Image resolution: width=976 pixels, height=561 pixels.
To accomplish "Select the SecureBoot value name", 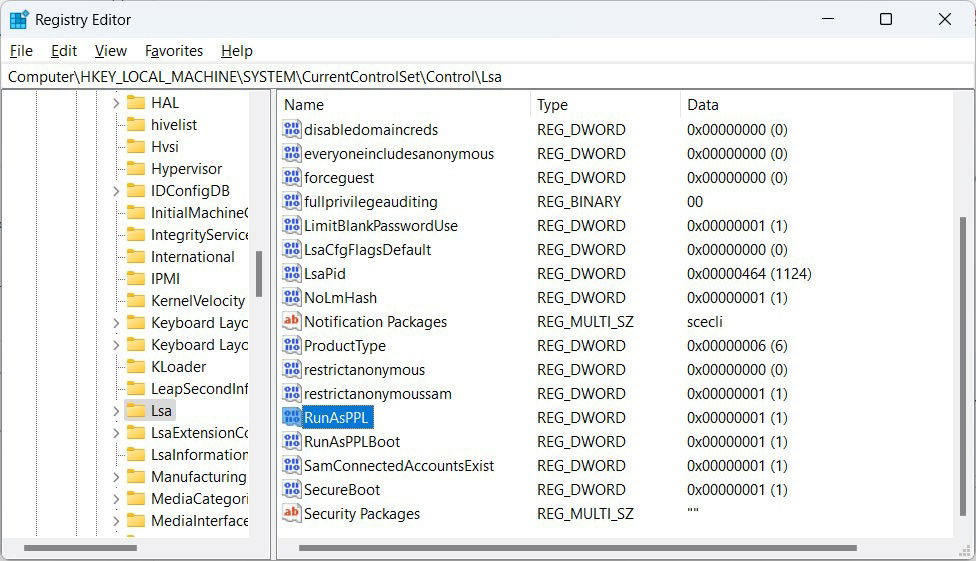I will click(x=342, y=489).
